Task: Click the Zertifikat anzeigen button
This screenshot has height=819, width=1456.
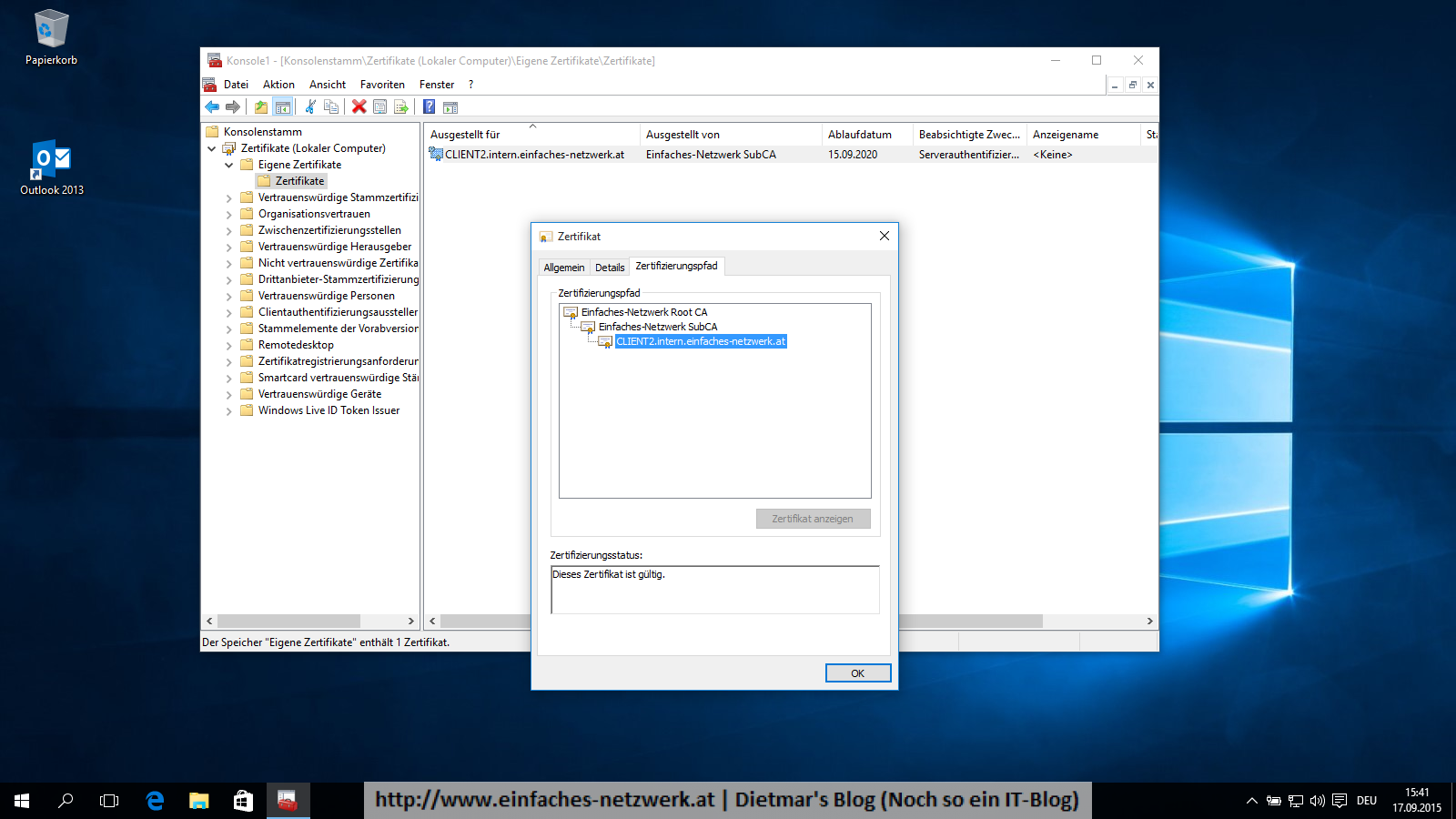Action: (x=813, y=519)
